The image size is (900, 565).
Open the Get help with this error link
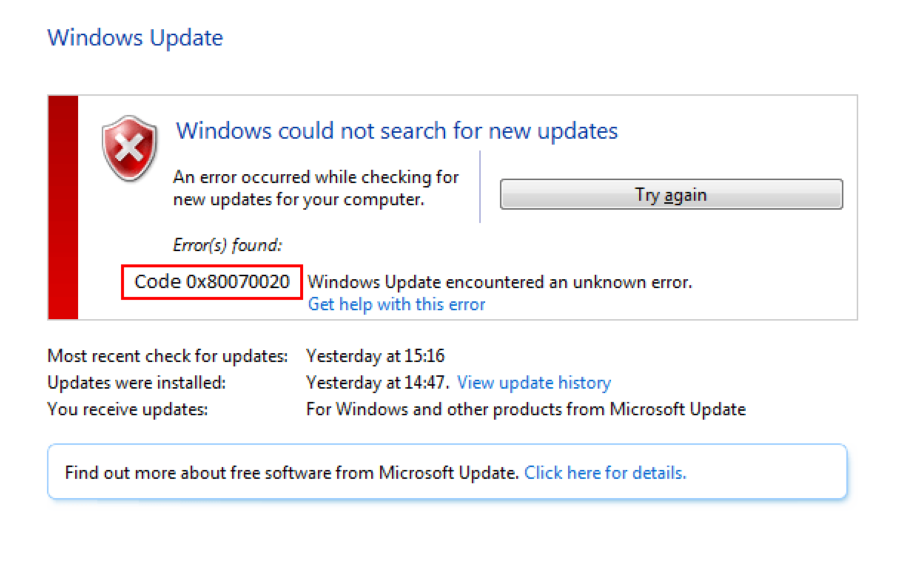(396, 304)
